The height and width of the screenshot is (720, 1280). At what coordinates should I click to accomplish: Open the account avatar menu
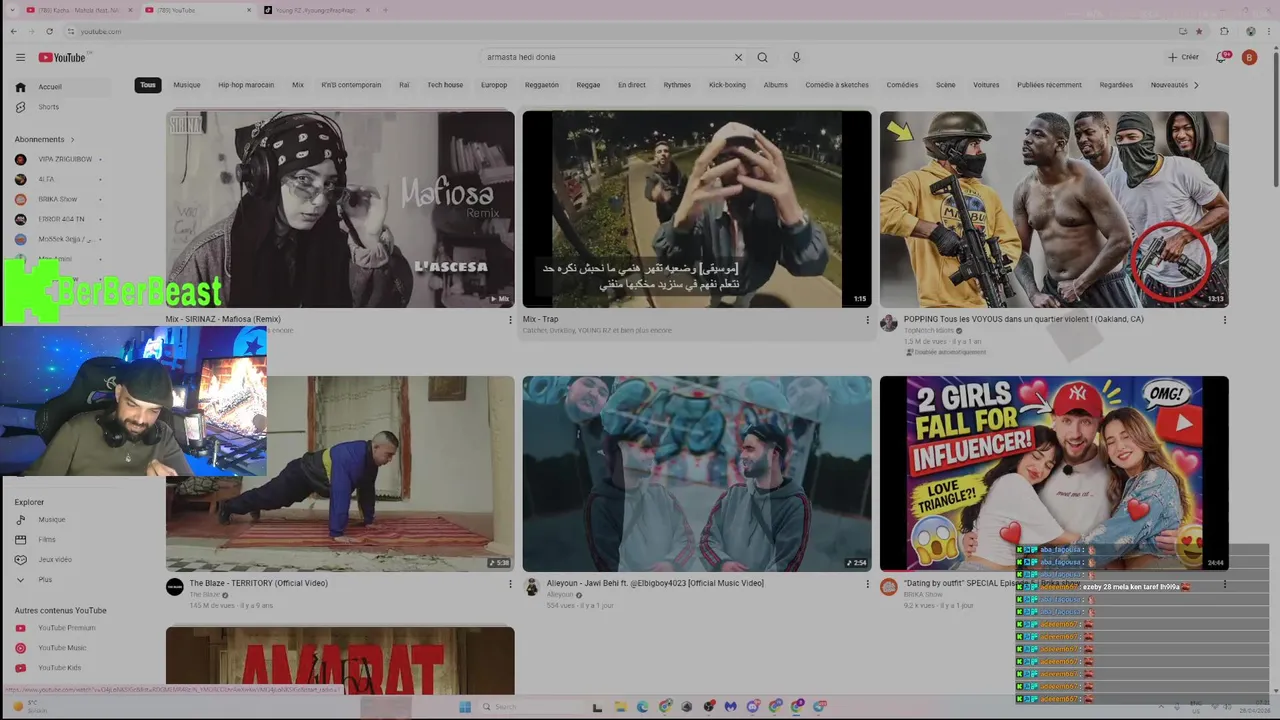pos(1249,57)
